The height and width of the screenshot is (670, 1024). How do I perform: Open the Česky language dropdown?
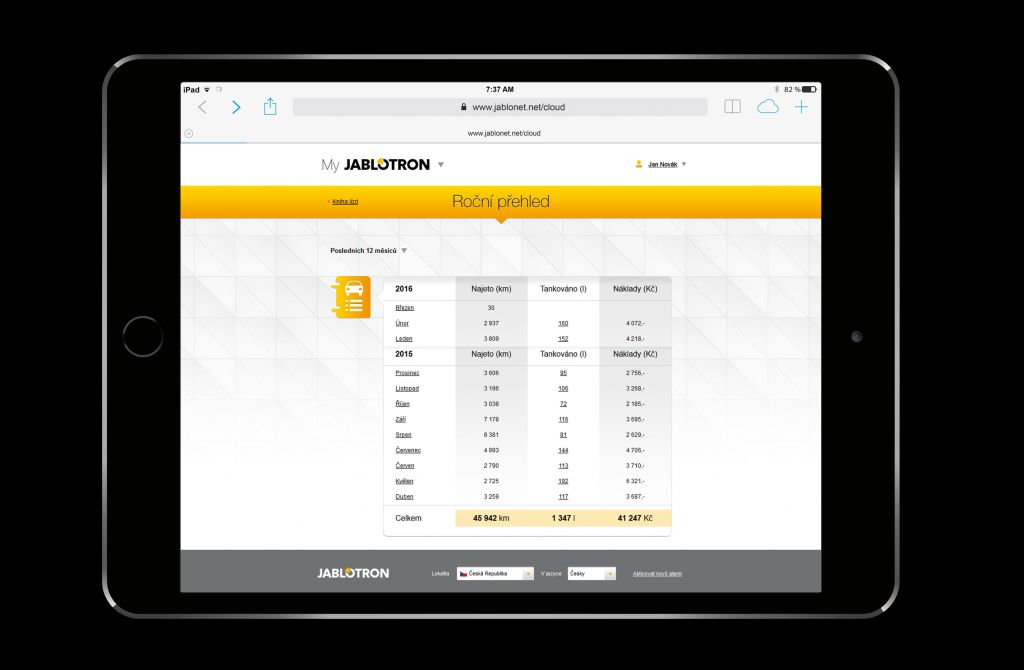pos(591,574)
